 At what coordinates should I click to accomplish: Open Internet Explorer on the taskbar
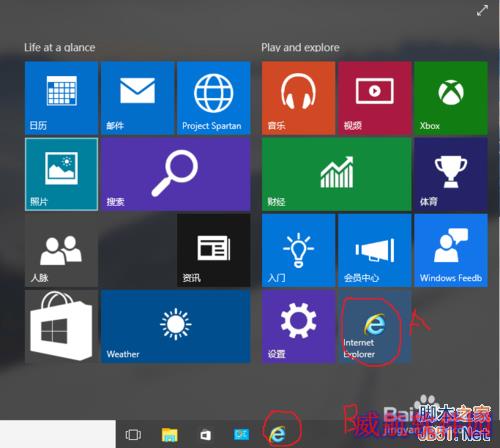pos(277,434)
